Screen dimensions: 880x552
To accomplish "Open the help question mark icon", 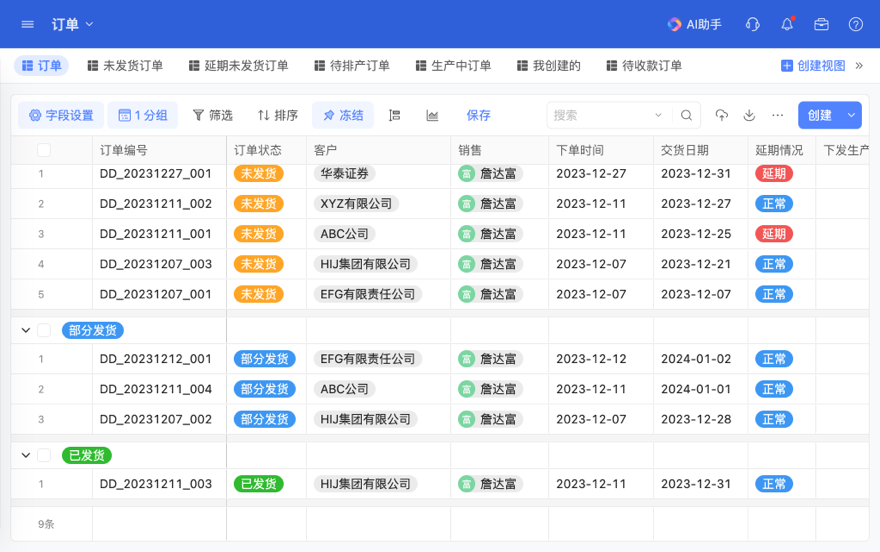I will point(856,24).
